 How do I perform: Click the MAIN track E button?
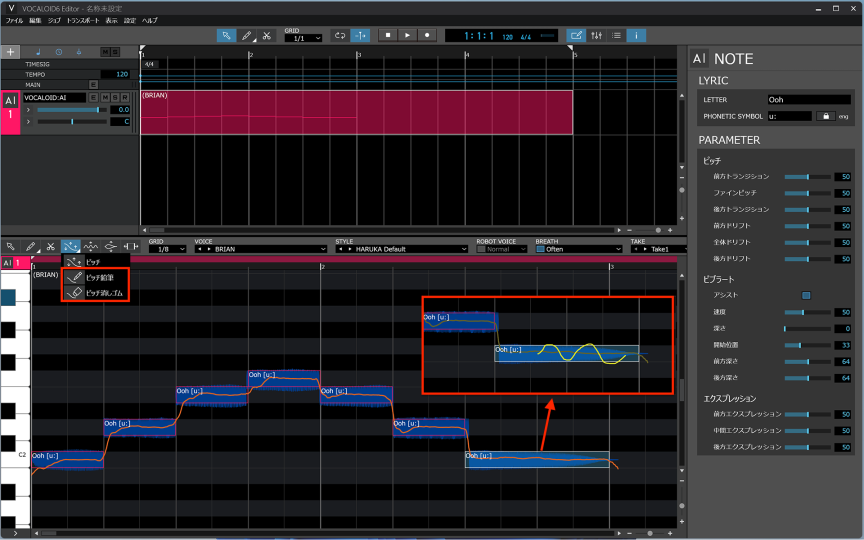[x=93, y=84]
